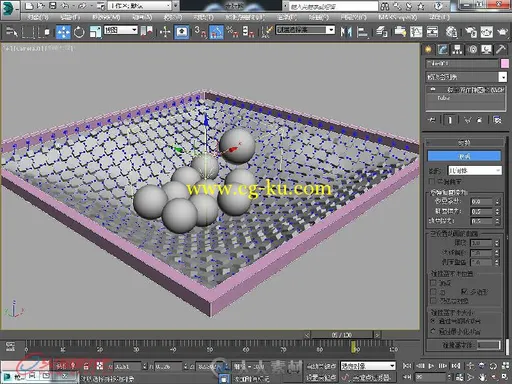The width and height of the screenshot is (512, 384).
Task: Select the second radio button option
Action: [433, 331]
